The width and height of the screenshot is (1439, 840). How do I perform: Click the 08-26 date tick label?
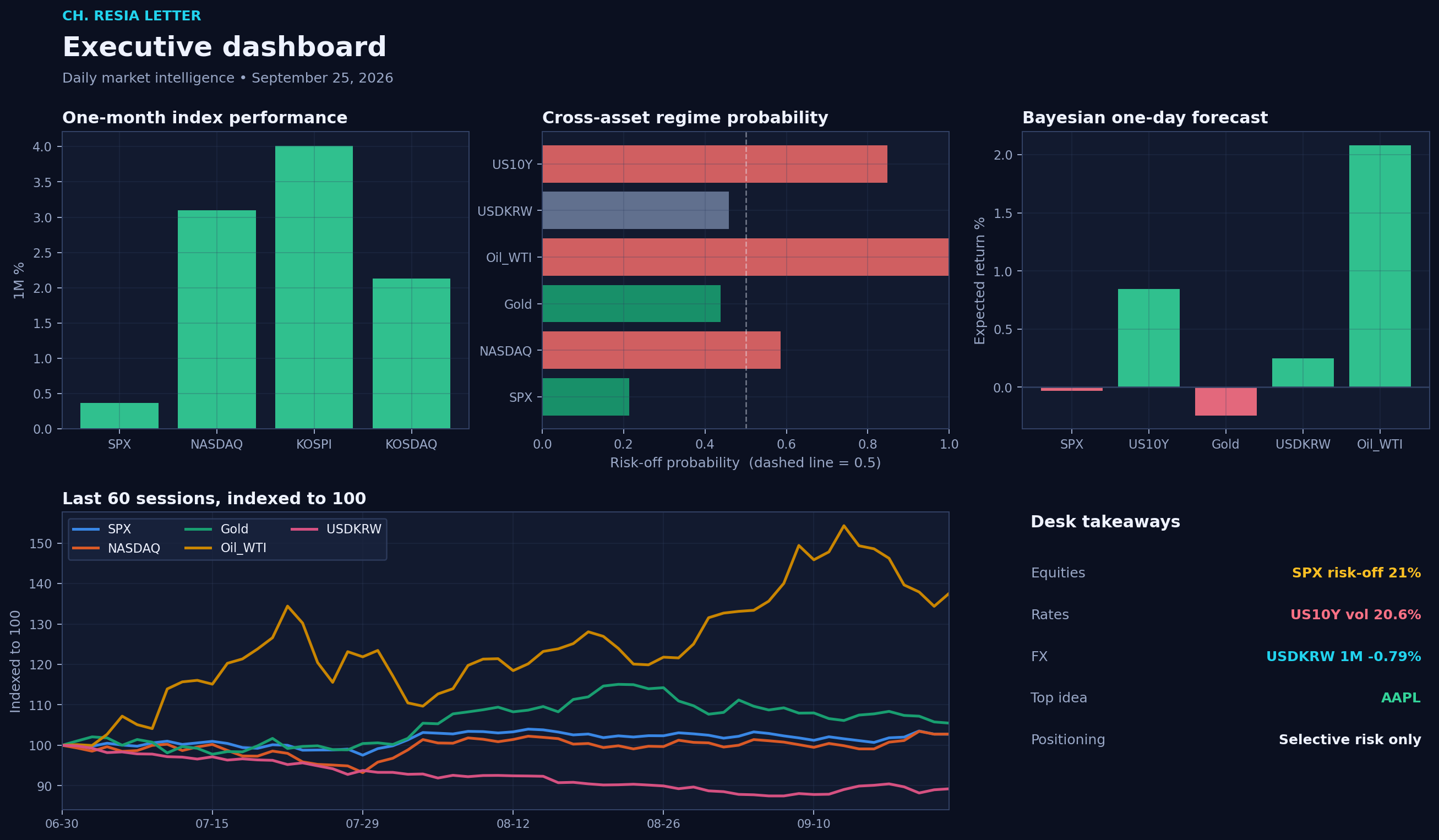pyautogui.click(x=663, y=824)
